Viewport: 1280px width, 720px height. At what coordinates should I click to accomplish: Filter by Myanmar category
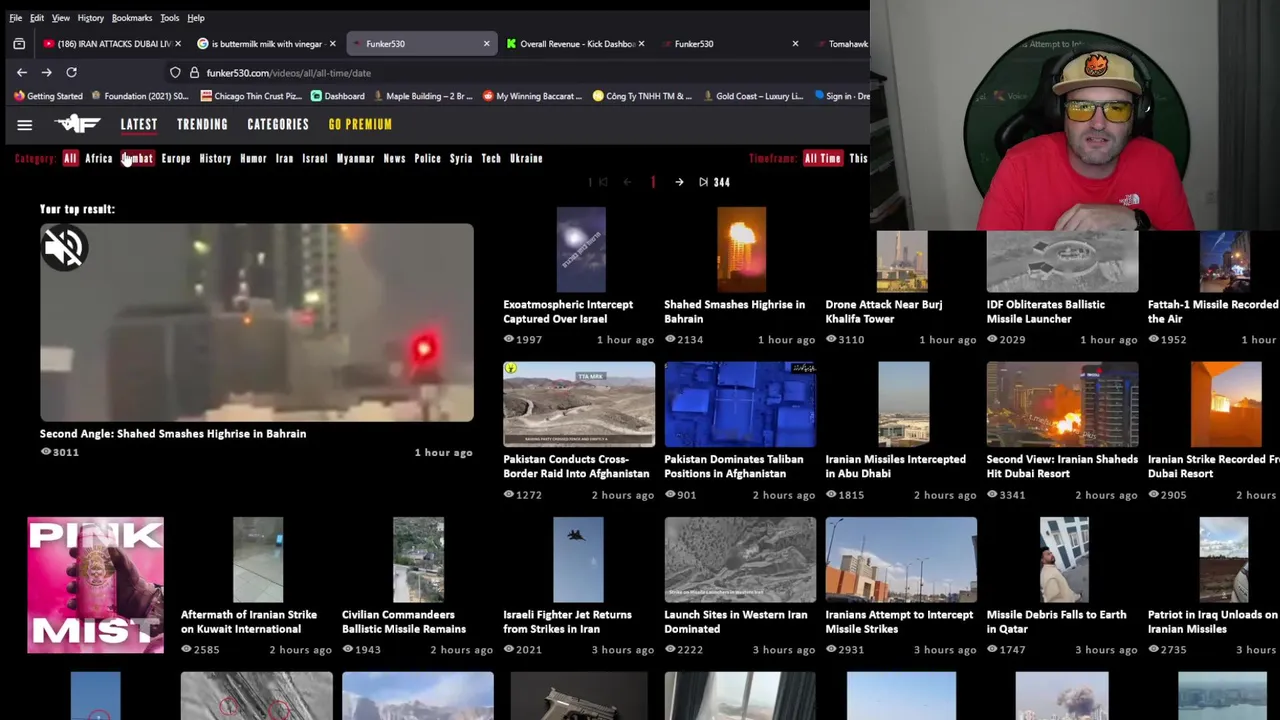[355, 158]
